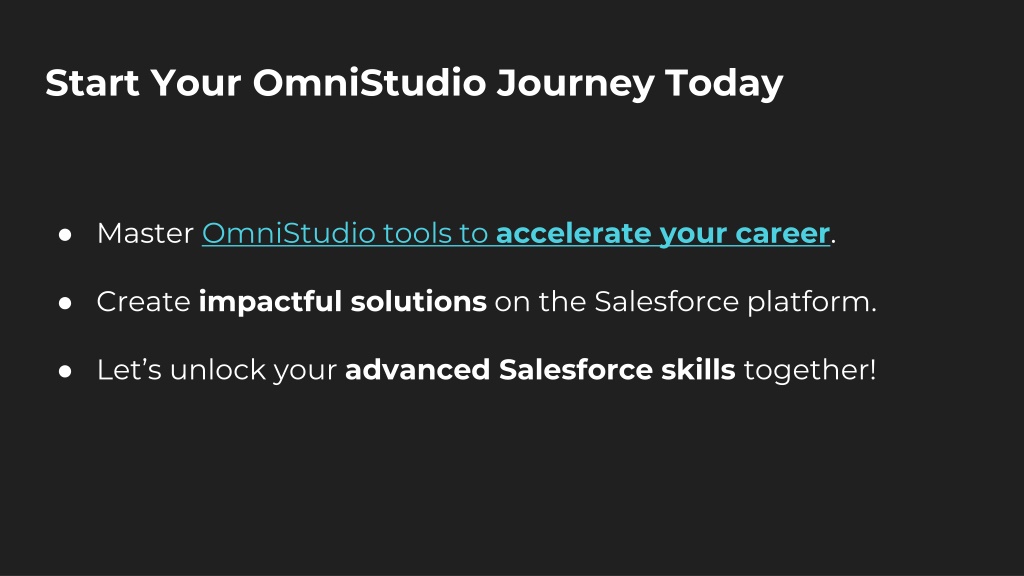The width and height of the screenshot is (1024, 576).
Task: Click the period after the career link
Action: click(834, 242)
